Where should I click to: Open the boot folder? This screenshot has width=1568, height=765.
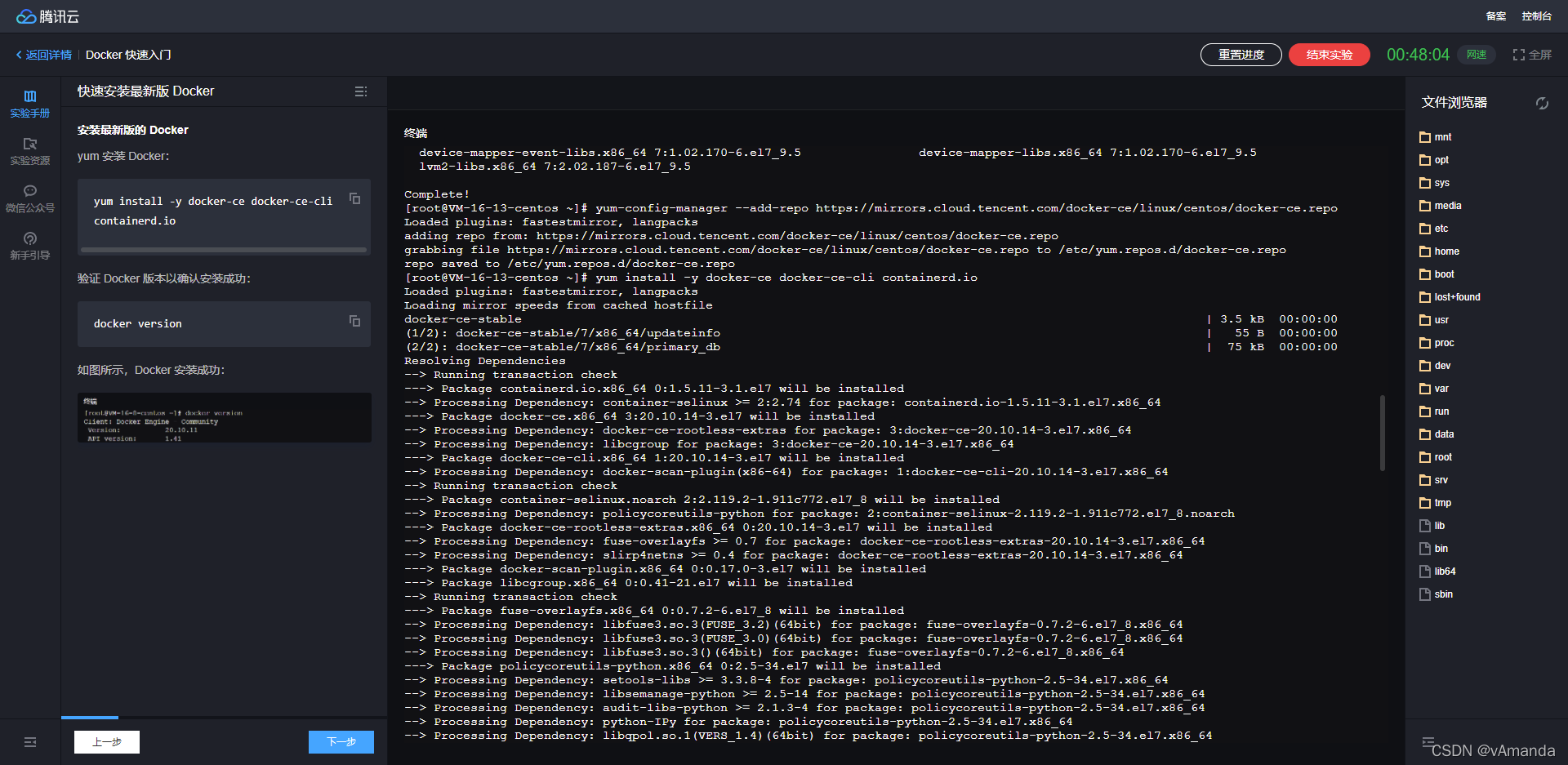point(1437,274)
